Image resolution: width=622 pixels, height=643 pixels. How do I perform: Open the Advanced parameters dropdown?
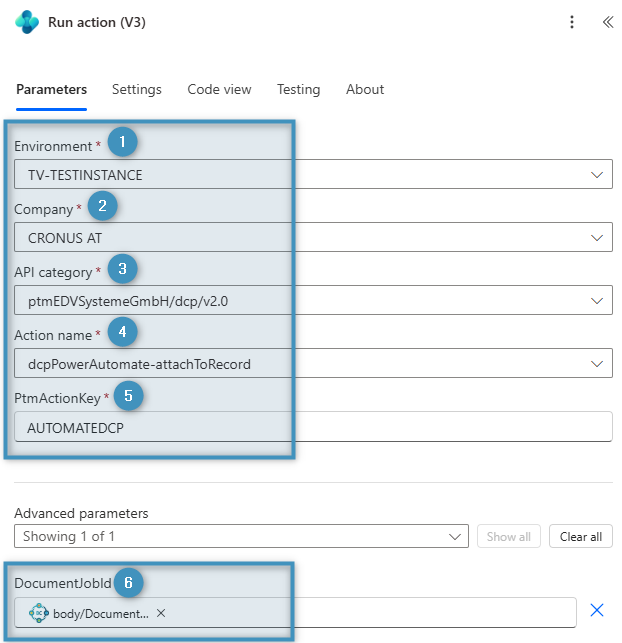pos(241,536)
